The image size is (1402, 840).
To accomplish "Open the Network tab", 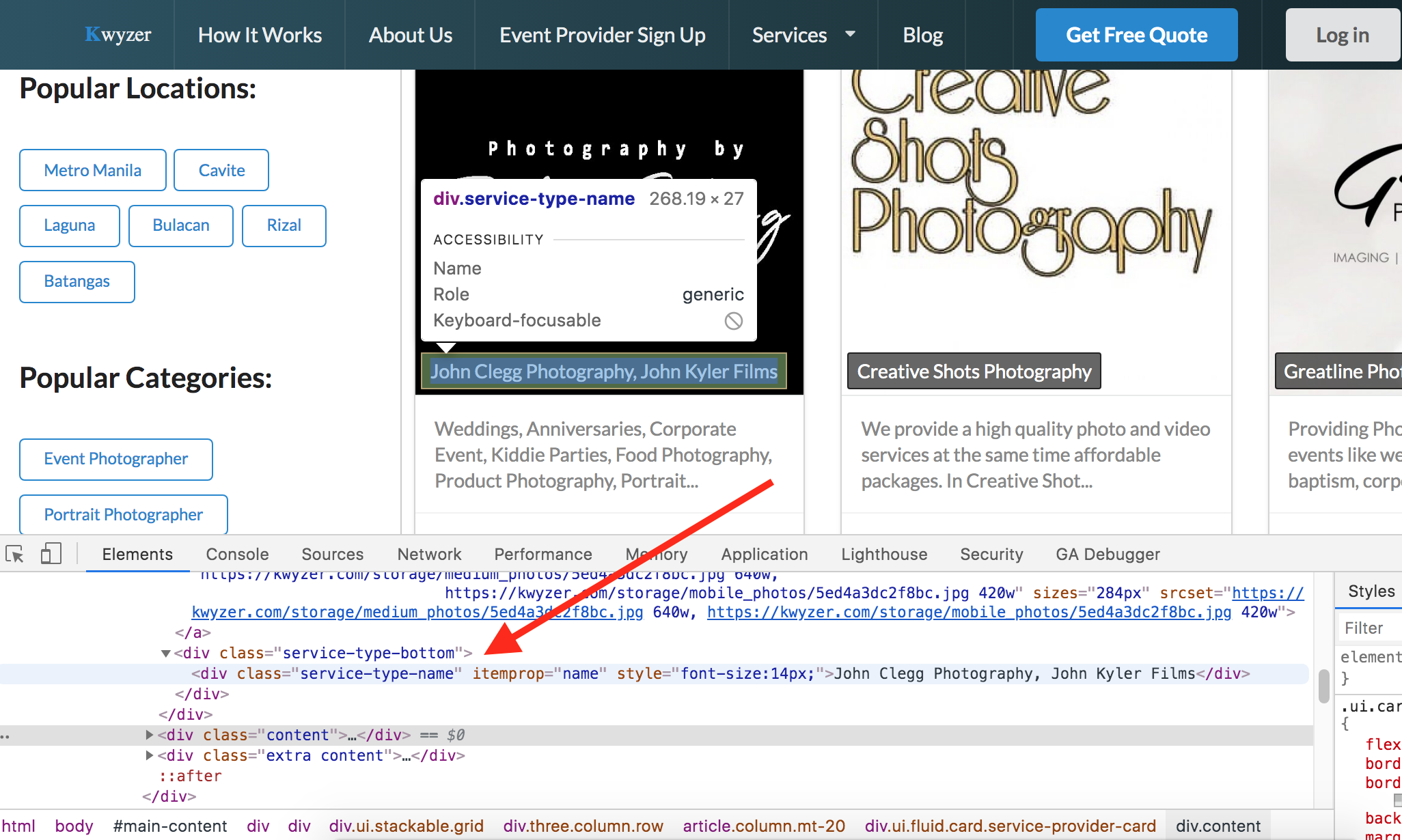I will [x=429, y=554].
